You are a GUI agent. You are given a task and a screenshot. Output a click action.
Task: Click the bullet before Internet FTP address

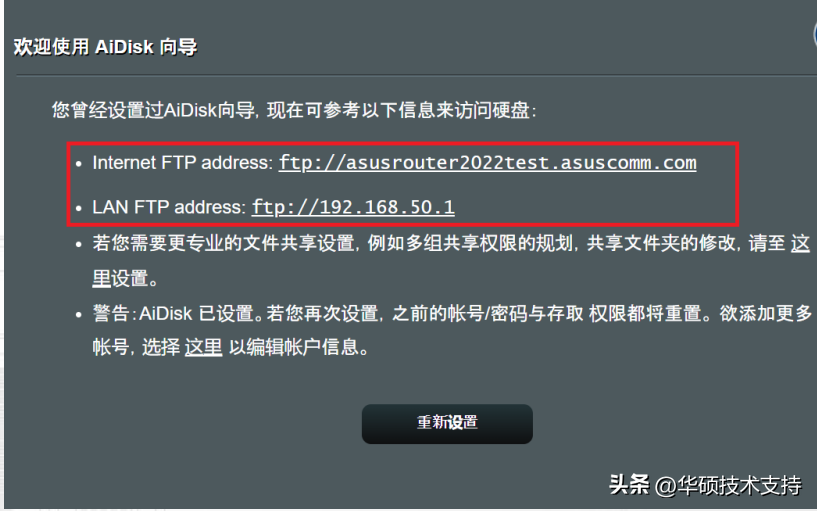point(79,164)
